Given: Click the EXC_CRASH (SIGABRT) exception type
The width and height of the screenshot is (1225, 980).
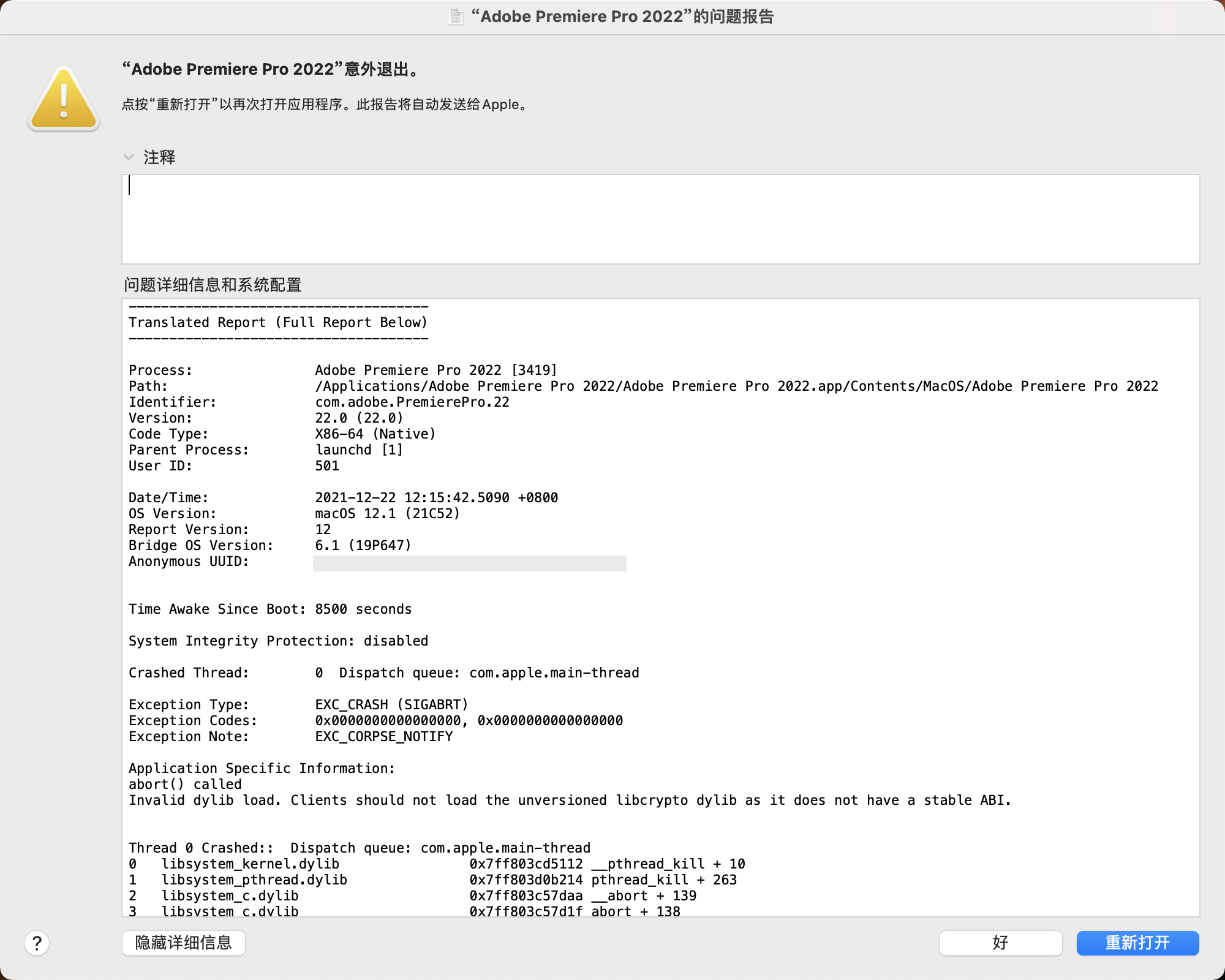Looking at the screenshot, I should pyautogui.click(x=391, y=705).
